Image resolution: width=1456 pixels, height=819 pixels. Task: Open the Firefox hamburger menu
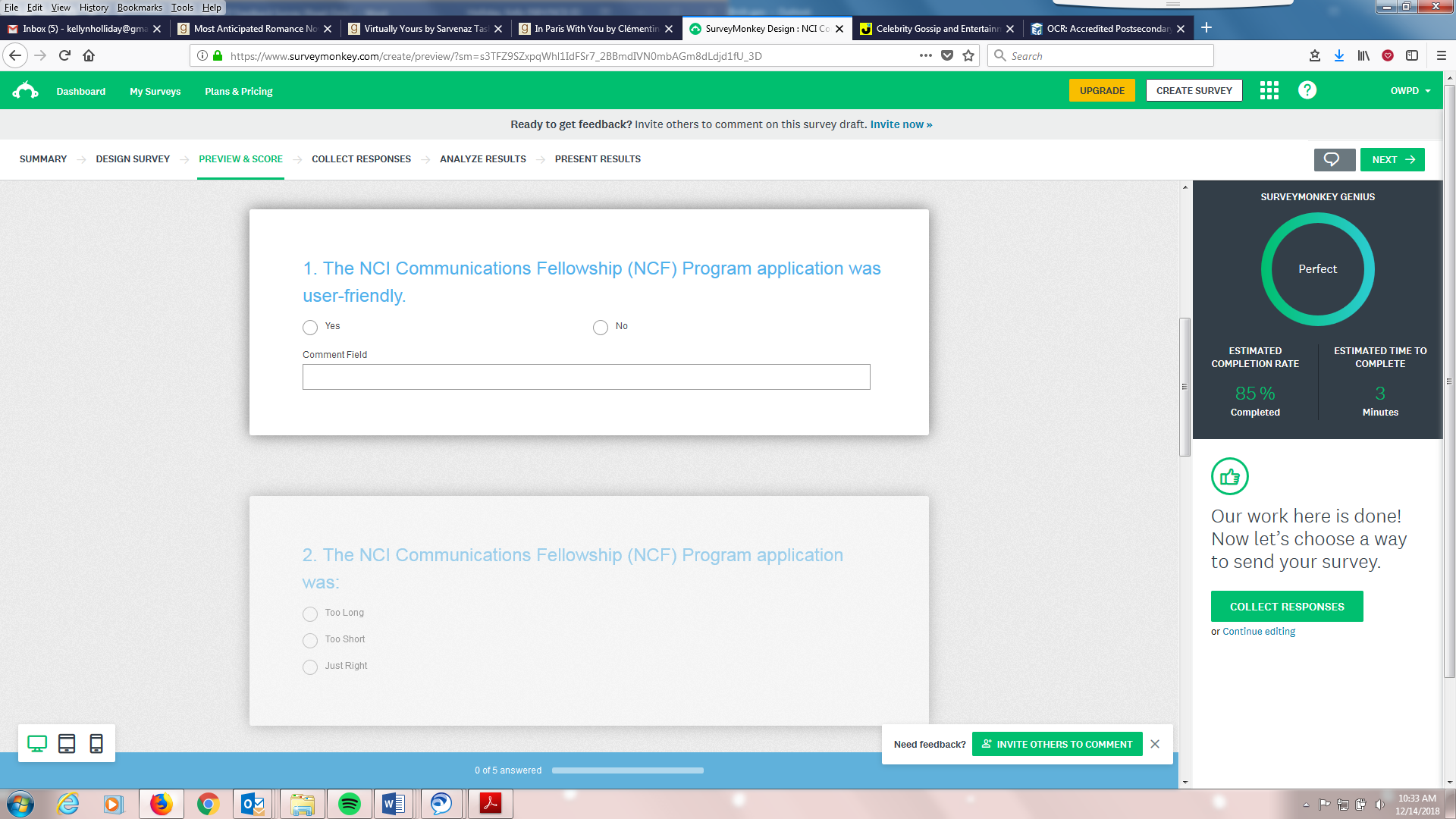tap(1441, 55)
